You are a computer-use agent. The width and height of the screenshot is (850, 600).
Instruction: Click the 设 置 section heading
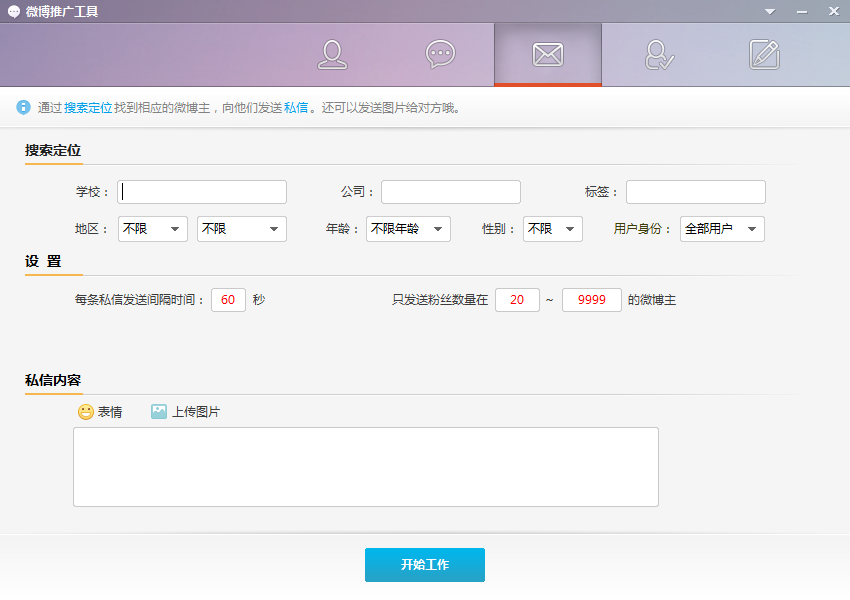click(43, 261)
